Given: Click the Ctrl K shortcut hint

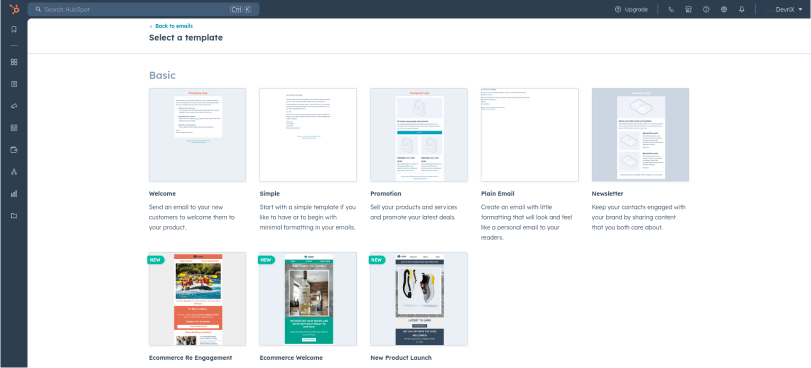Looking at the screenshot, I should point(241,9).
